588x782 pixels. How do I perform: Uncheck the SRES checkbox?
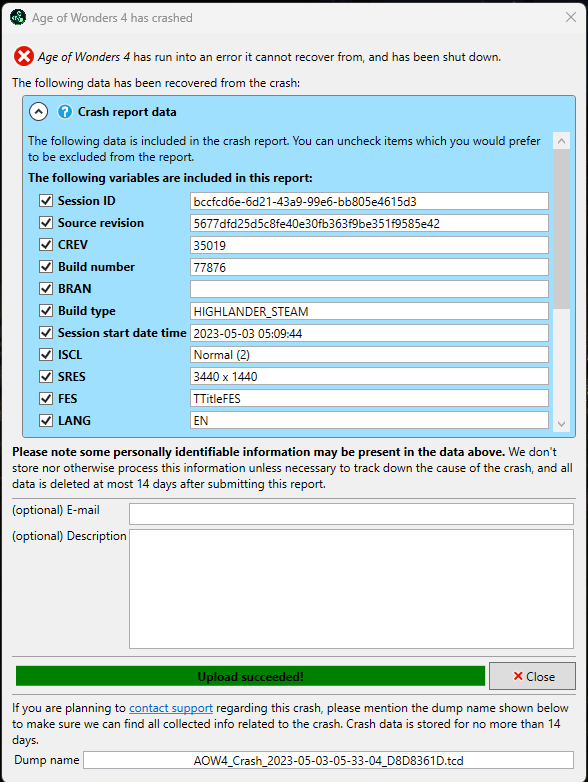tap(46, 377)
